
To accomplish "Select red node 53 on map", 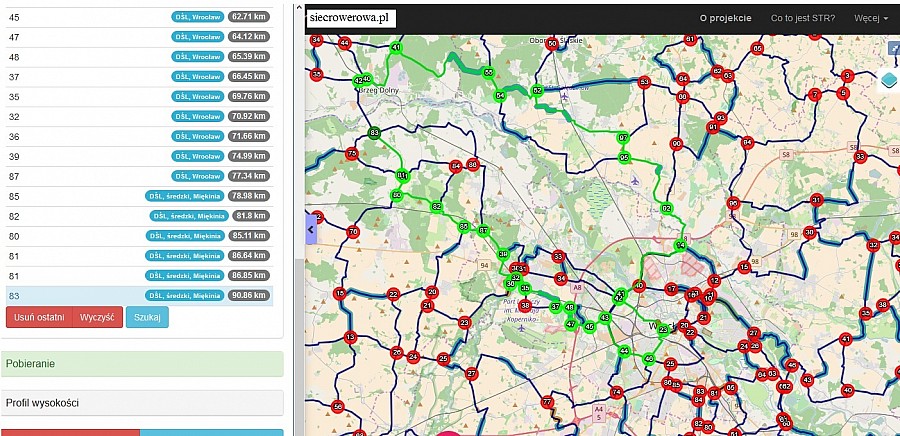I will tap(644, 82).
